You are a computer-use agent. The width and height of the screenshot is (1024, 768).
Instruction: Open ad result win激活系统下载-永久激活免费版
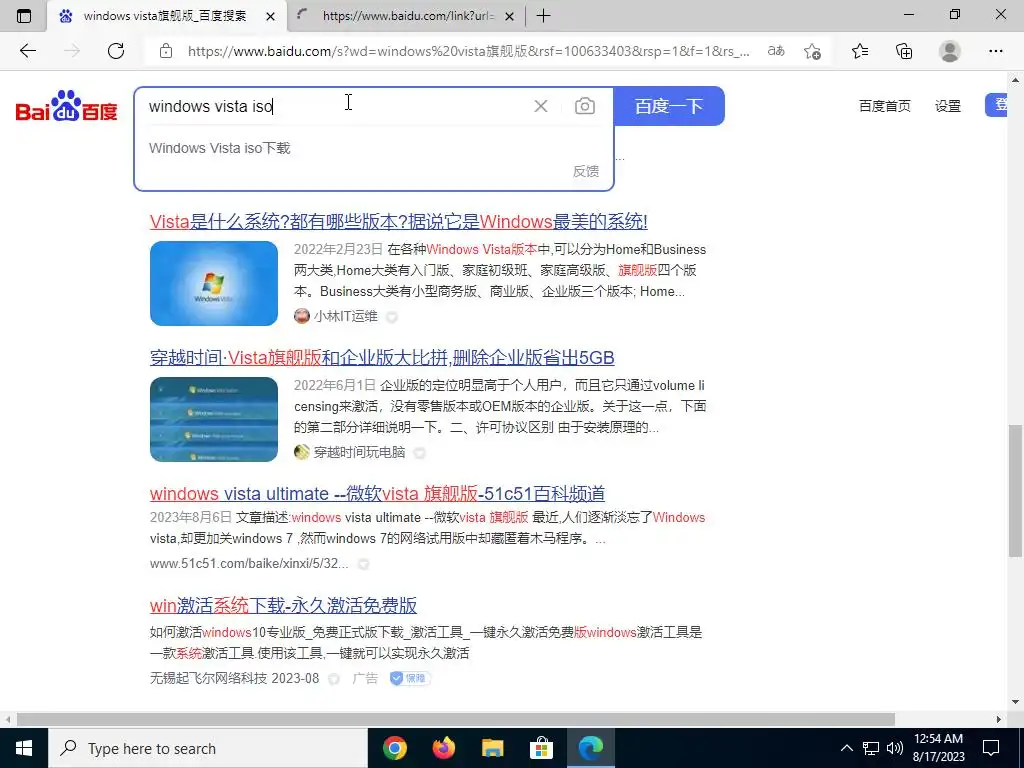pos(283,605)
